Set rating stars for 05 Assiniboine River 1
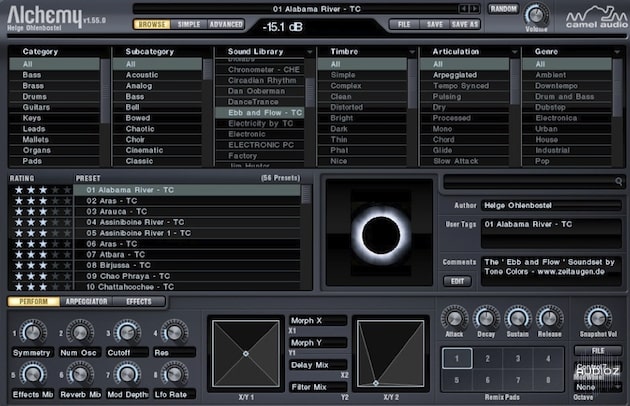Screen dimensions: 630x406 pyautogui.click(x=43, y=233)
